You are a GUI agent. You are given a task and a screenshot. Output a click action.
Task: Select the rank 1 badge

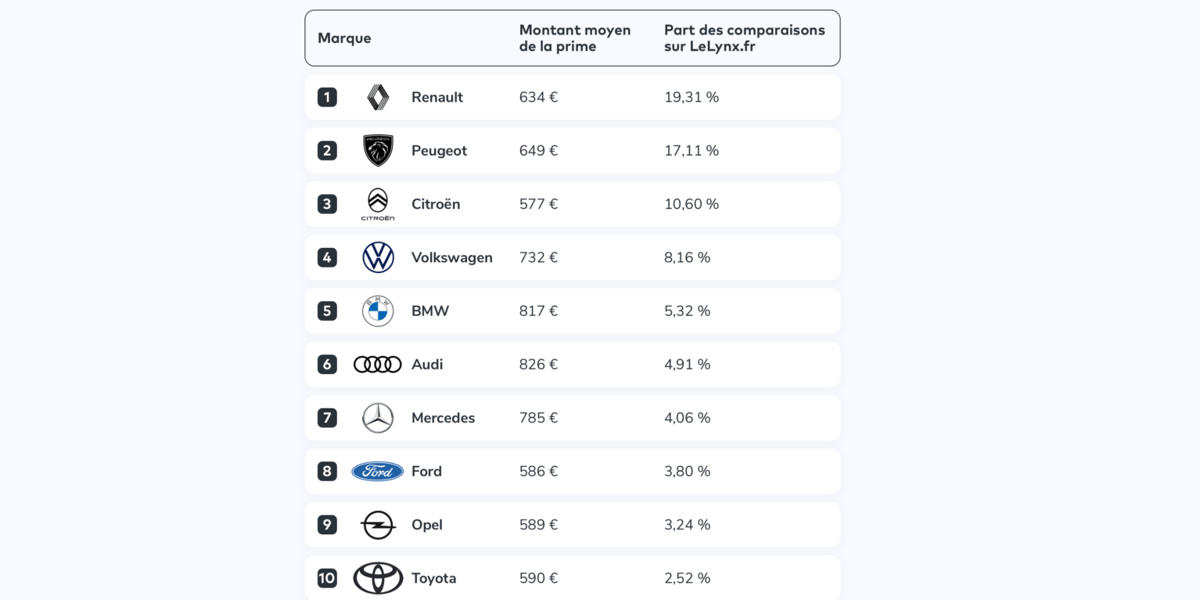click(x=327, y=97)
